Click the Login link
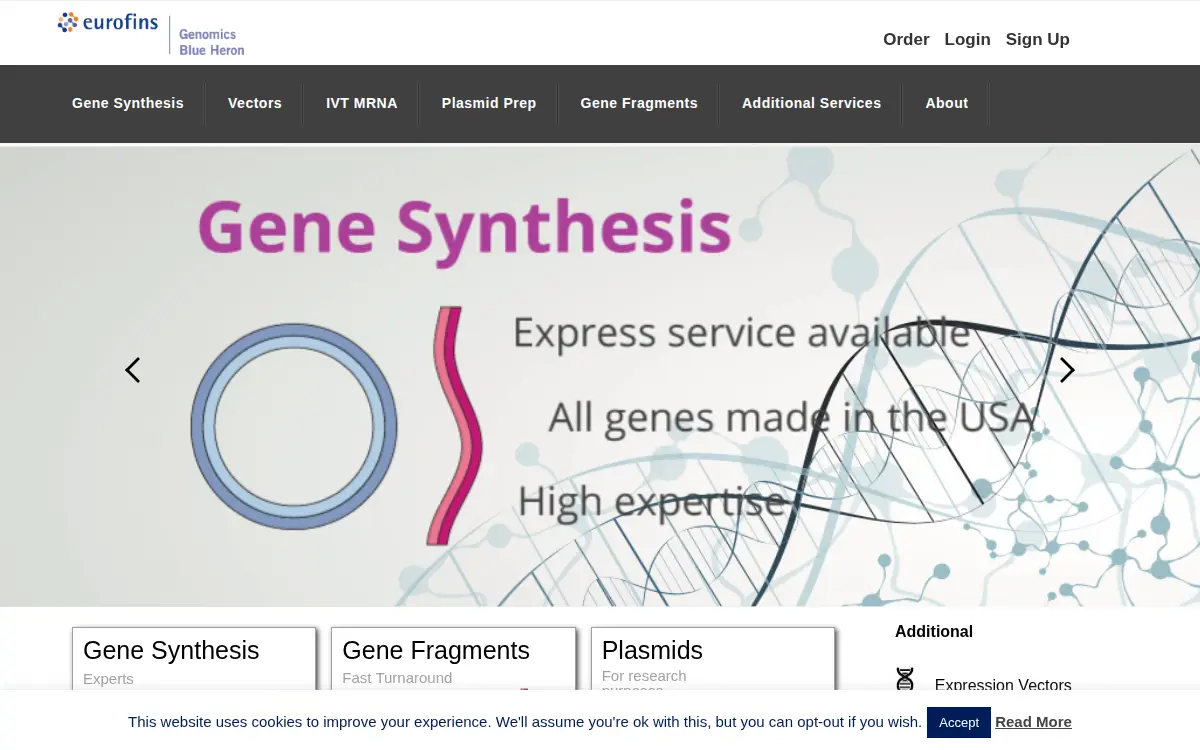1200x750 pixels. (967, 39)
